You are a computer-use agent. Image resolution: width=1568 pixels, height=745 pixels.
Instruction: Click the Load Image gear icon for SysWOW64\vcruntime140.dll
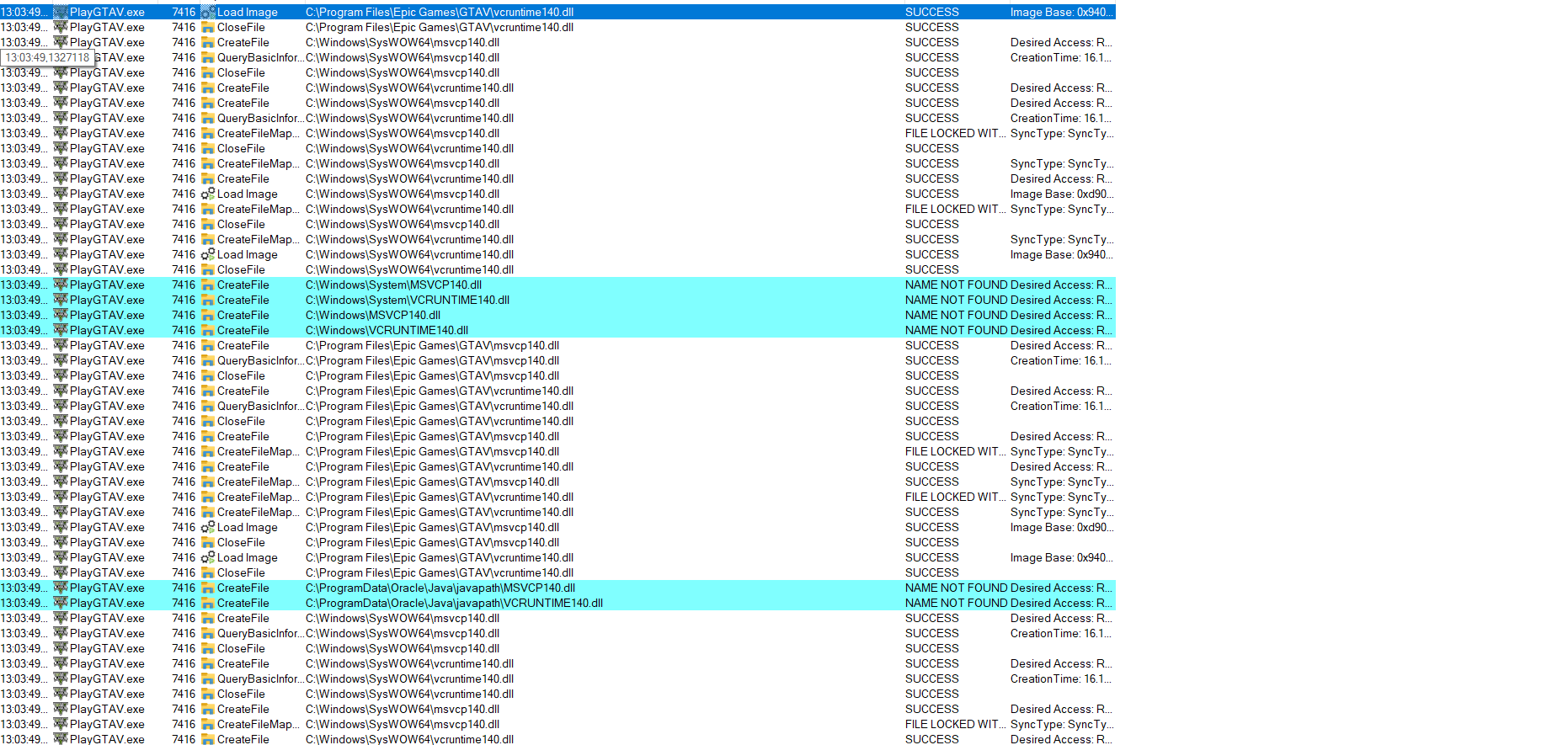[208, 255]
